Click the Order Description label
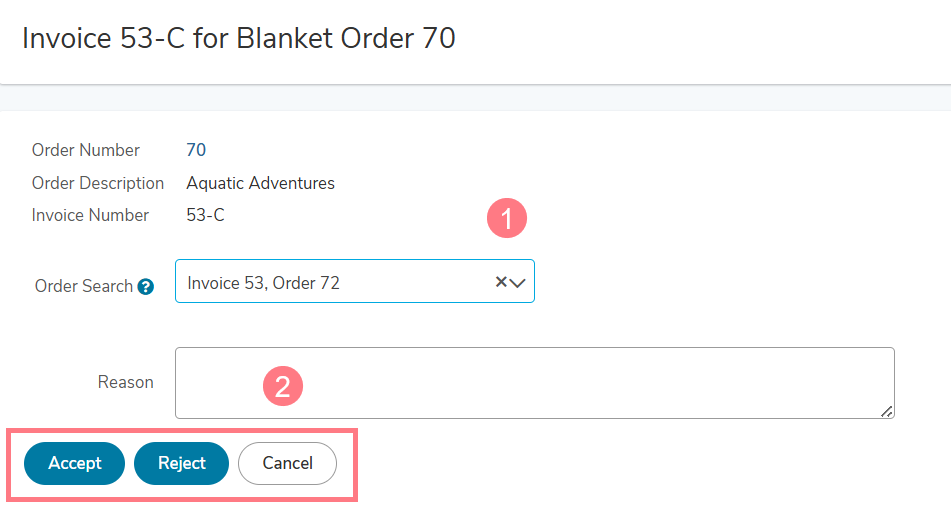The height and width of the screenshot is (525, 951). [98, 183]
